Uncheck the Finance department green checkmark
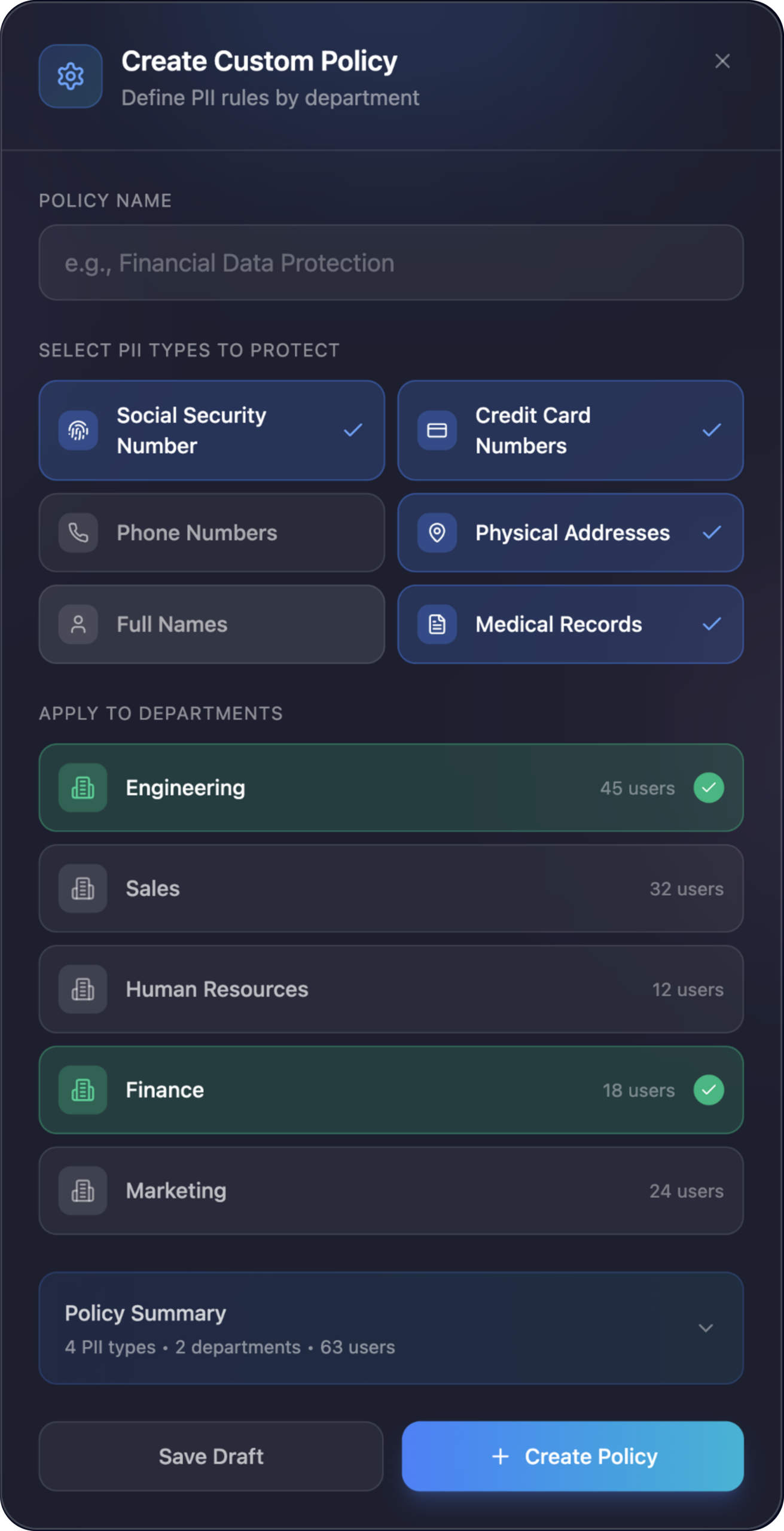The width and height of the screenshot is (784, 1531). point(709,1090)
